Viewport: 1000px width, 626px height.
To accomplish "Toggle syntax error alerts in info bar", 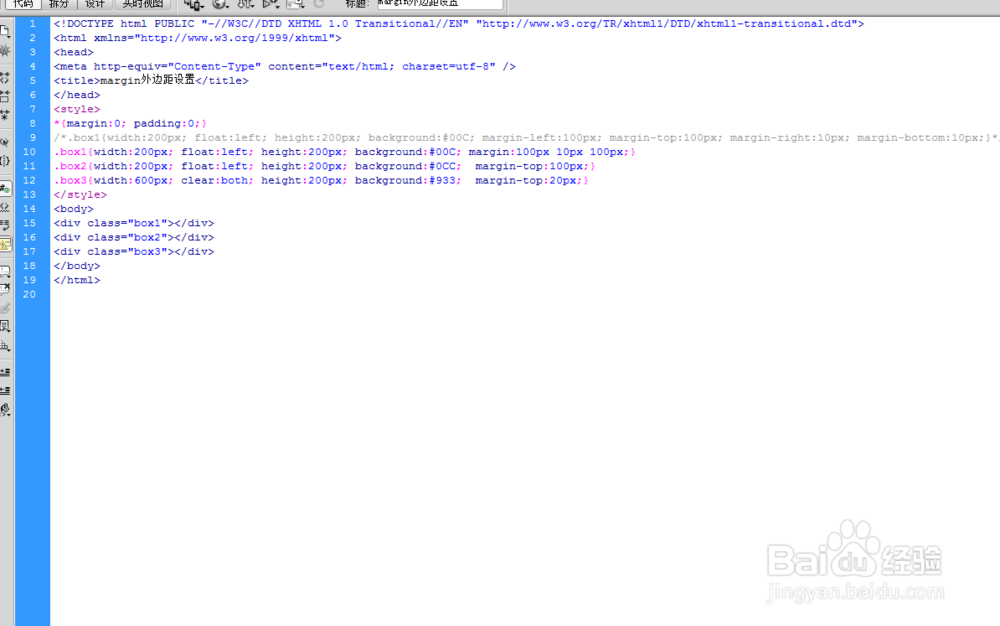I will click(5, 244).
